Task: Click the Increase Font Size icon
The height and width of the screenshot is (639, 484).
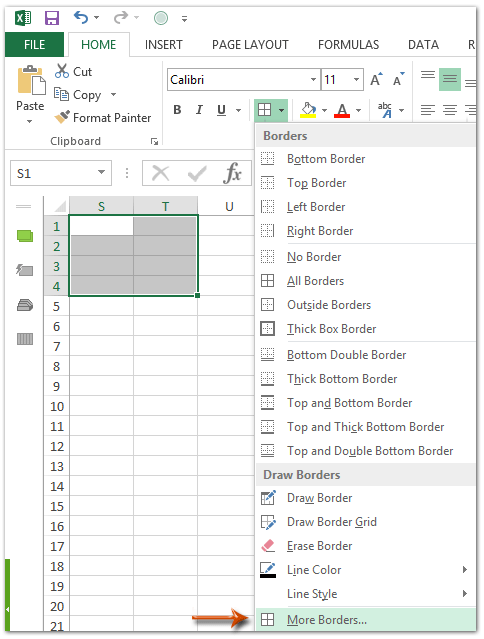Action: coord(376,79)
